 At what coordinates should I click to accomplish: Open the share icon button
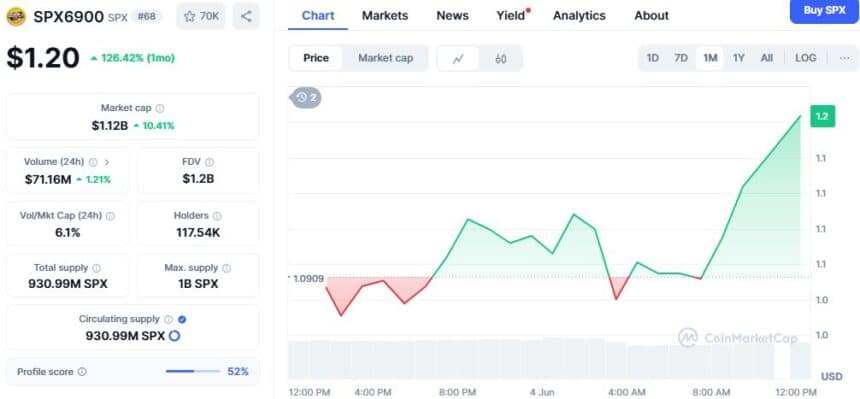point(246,16)
